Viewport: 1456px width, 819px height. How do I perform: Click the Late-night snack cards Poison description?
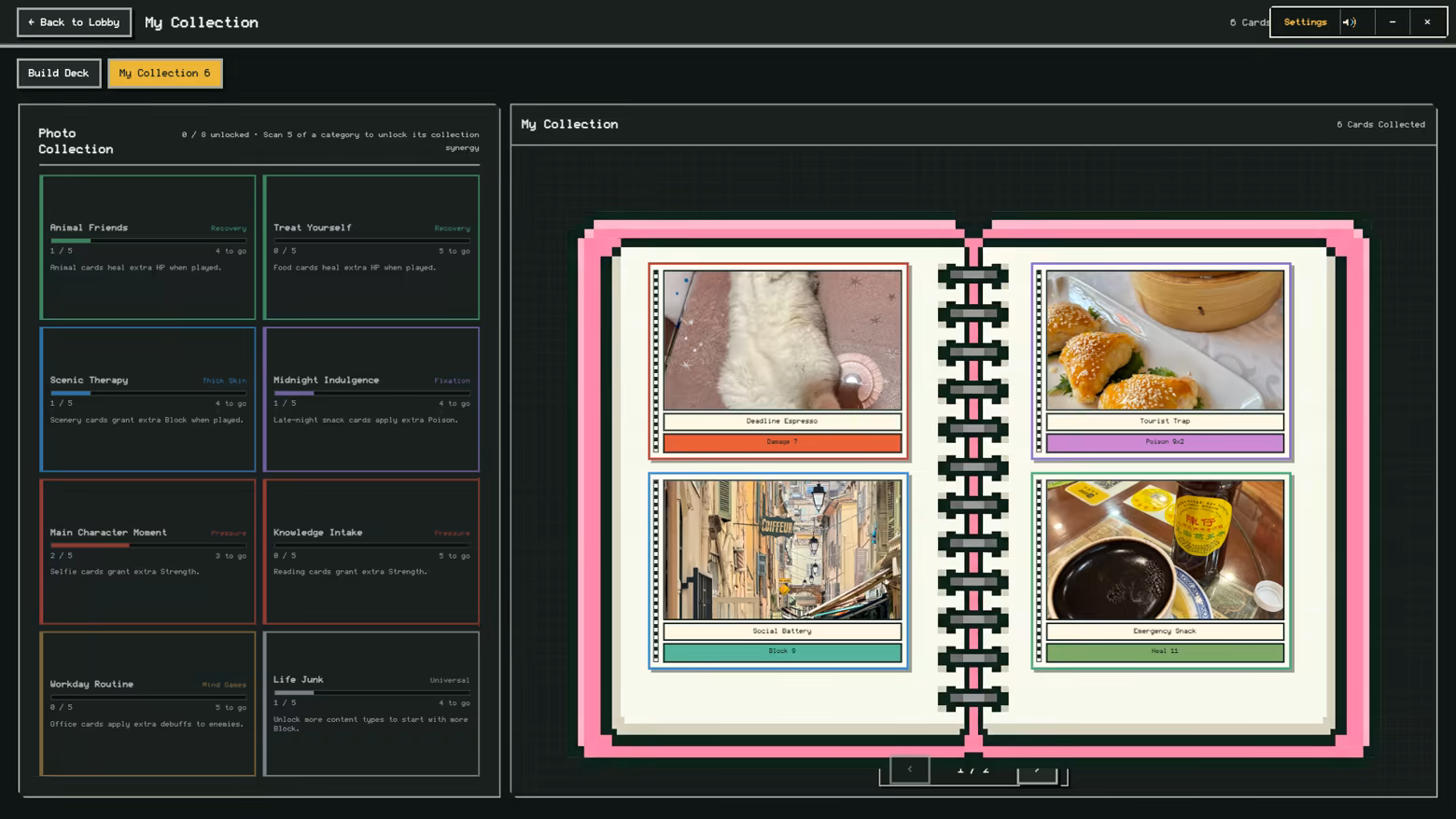(366, 420)
